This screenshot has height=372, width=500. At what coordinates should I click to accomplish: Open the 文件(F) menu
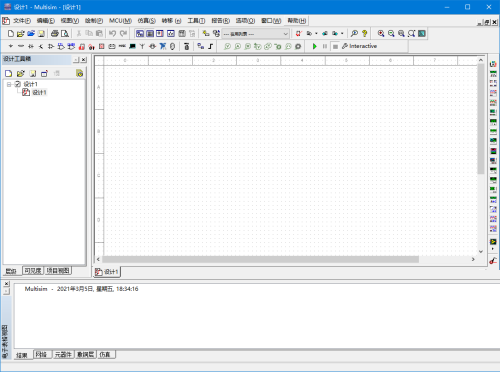pos(22,21)
